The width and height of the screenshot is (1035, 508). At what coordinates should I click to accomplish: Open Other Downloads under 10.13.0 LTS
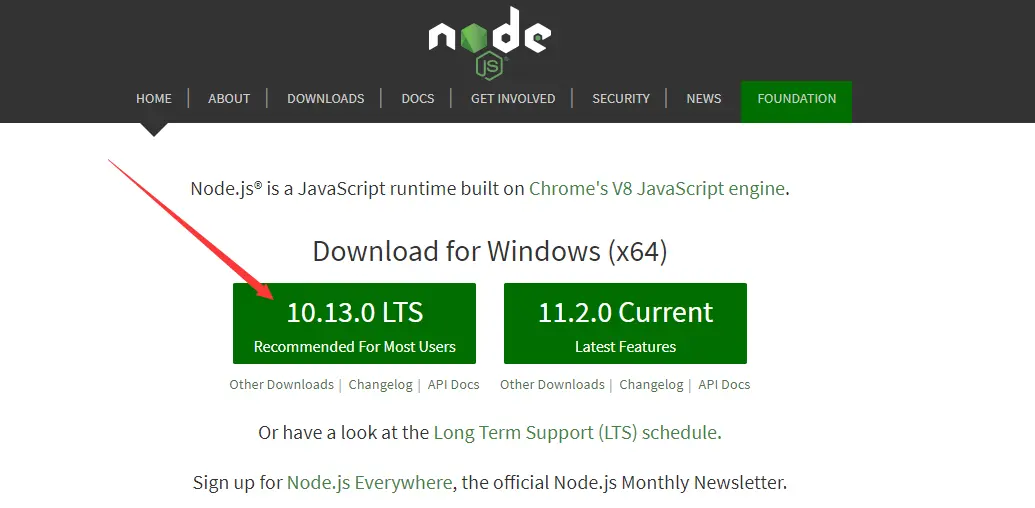click(281, 385)
